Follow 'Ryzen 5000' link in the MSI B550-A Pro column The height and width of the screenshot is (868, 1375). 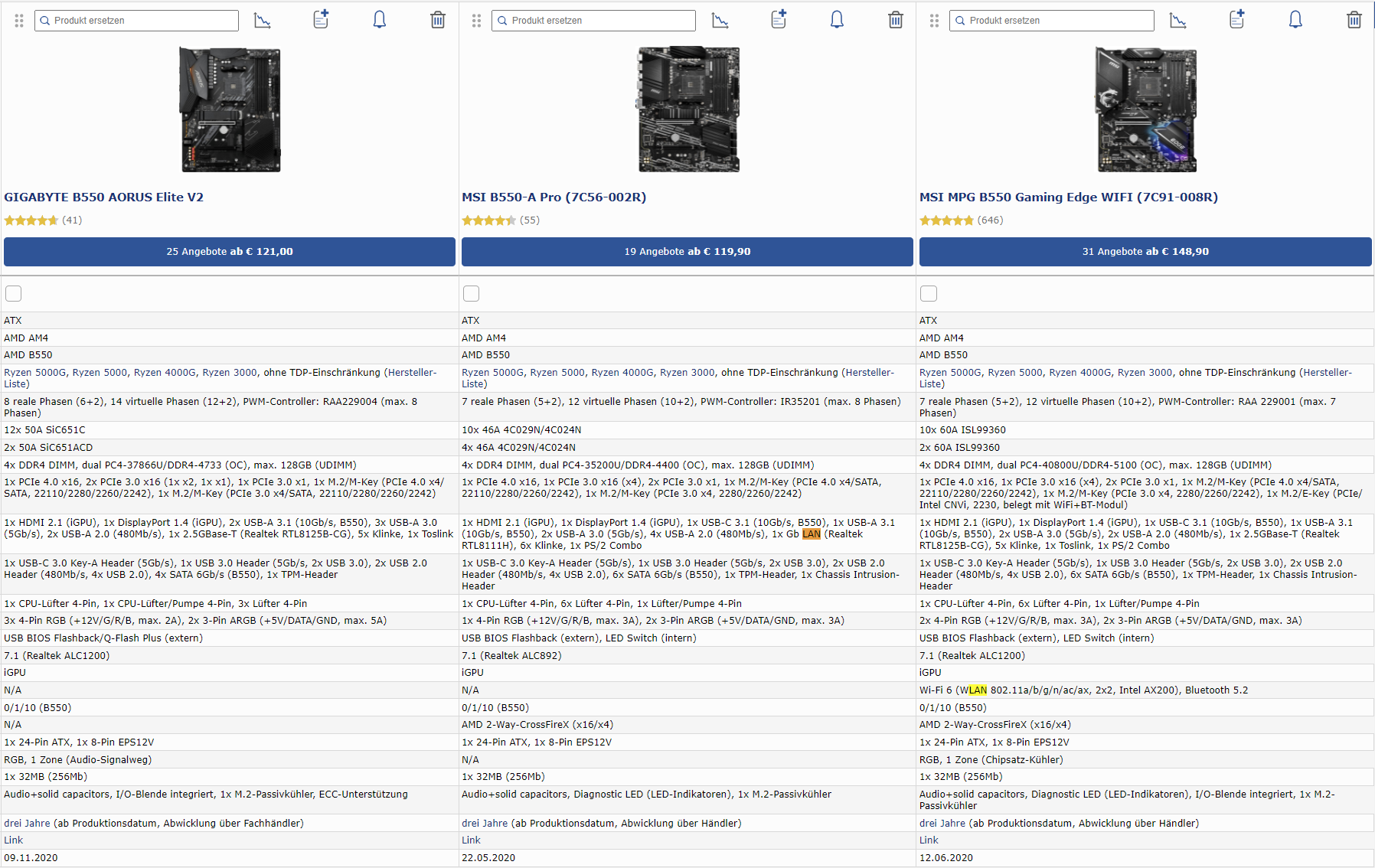pos(557,373)
